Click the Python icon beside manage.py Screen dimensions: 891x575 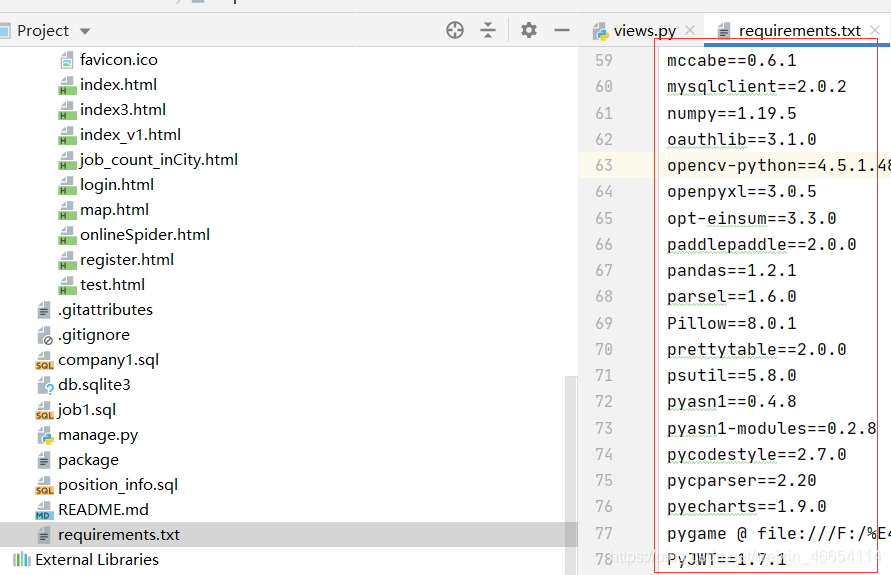[x=45, y=435]
